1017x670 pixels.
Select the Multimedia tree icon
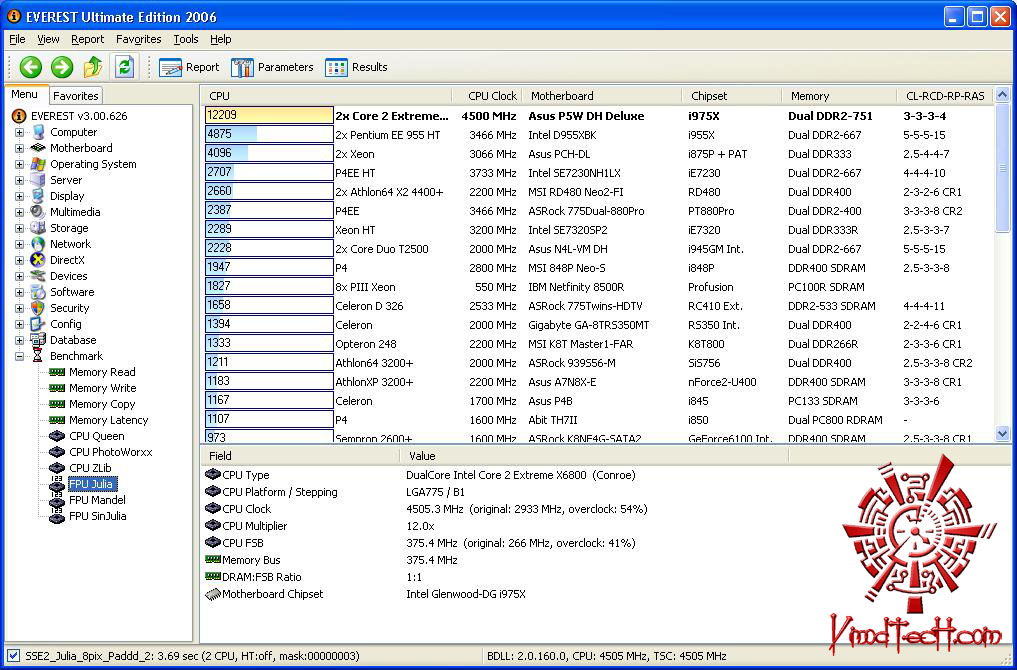38,212
